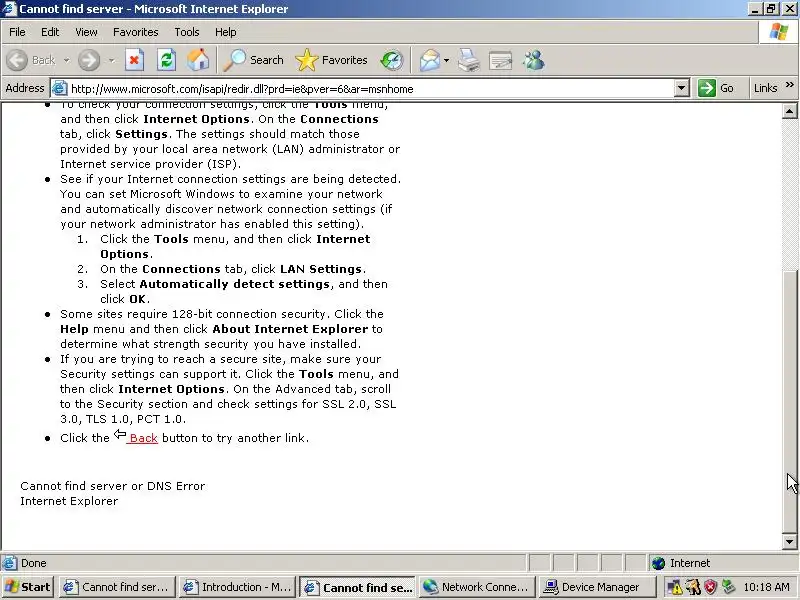Screen dimensions: 800x600
Task: Click the page icon in address bar
Action: point(60,88)
